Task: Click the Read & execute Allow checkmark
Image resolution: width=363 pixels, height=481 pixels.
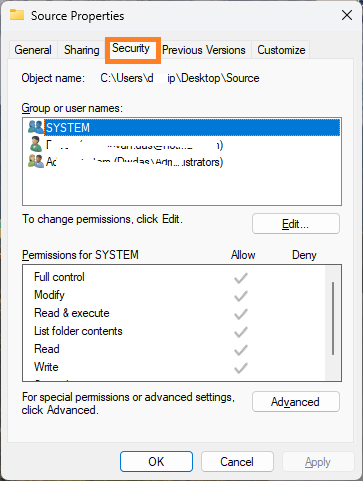Action: pos(241,314)
